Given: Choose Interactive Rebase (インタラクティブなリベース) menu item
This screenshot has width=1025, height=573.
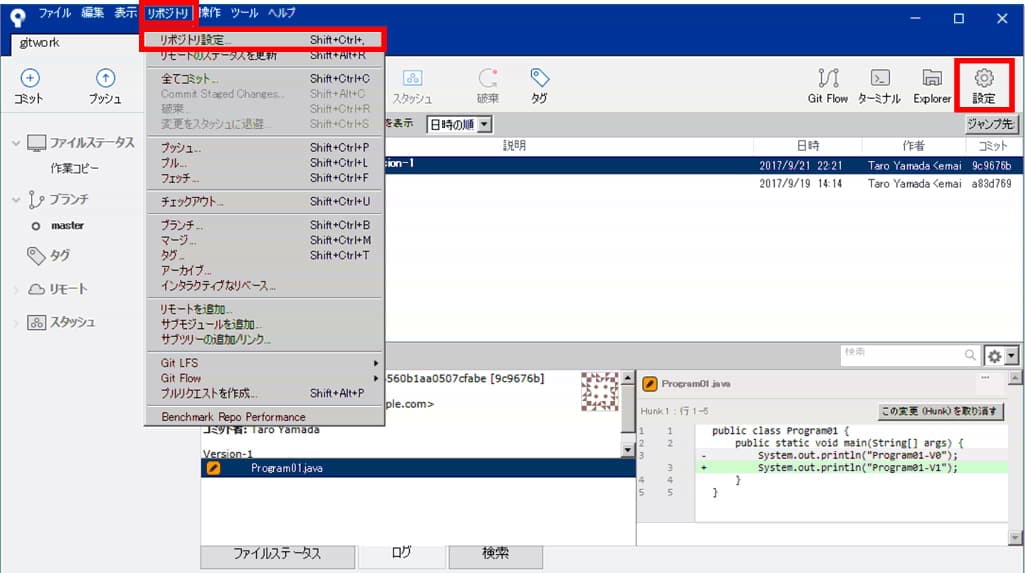Looking at the screenshot, I should [264, 286].
